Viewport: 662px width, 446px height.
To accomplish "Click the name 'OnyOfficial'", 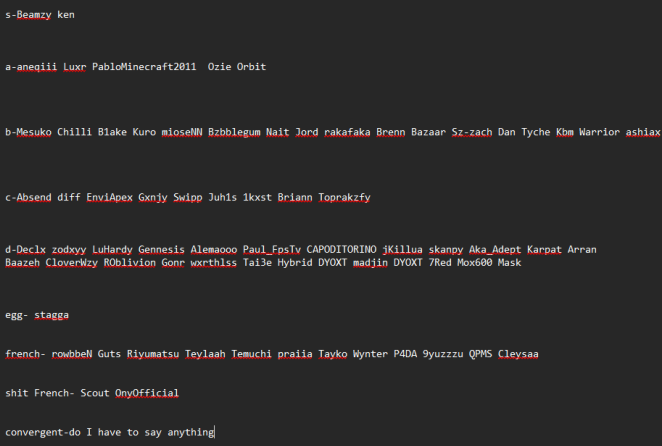I will [x=147, y=393].
